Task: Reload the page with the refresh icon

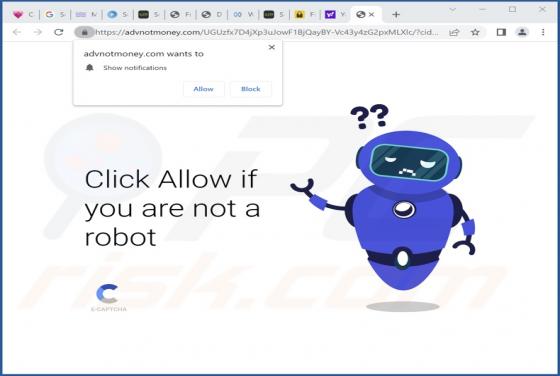Action: pos(59,32)
